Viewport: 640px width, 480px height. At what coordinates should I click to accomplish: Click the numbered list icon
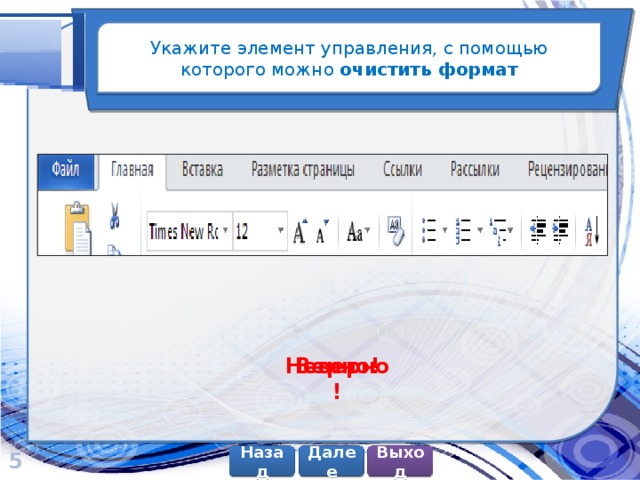(464, 231)
